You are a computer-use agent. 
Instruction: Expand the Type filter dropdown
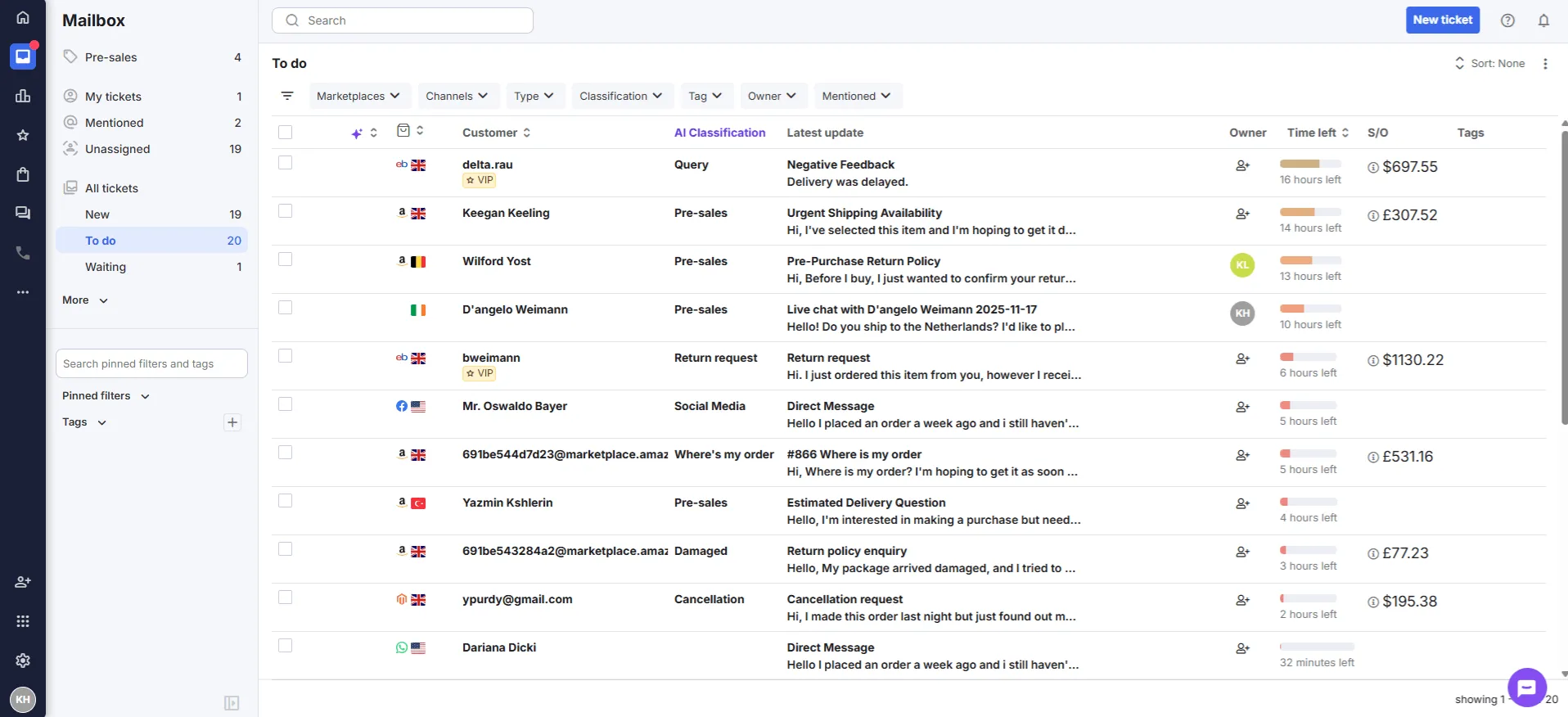pos(534,96)
